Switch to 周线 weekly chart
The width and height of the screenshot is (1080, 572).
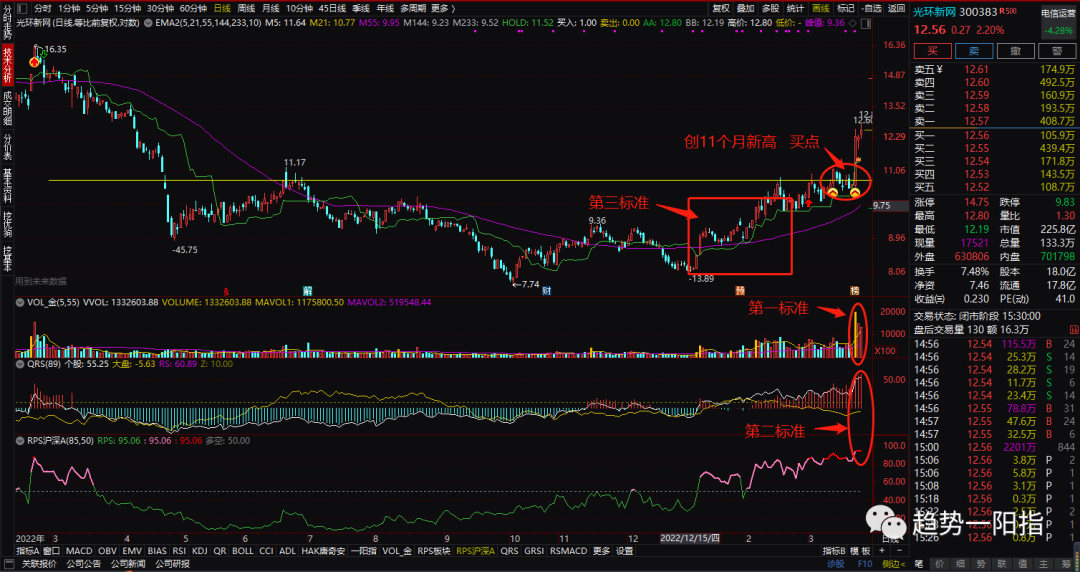pyautogui.click(x=246, y=9)
